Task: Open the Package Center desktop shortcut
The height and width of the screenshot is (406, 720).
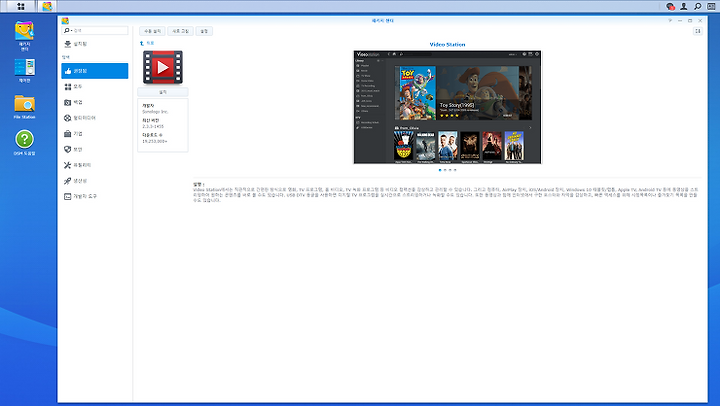Action: (24, 36)
